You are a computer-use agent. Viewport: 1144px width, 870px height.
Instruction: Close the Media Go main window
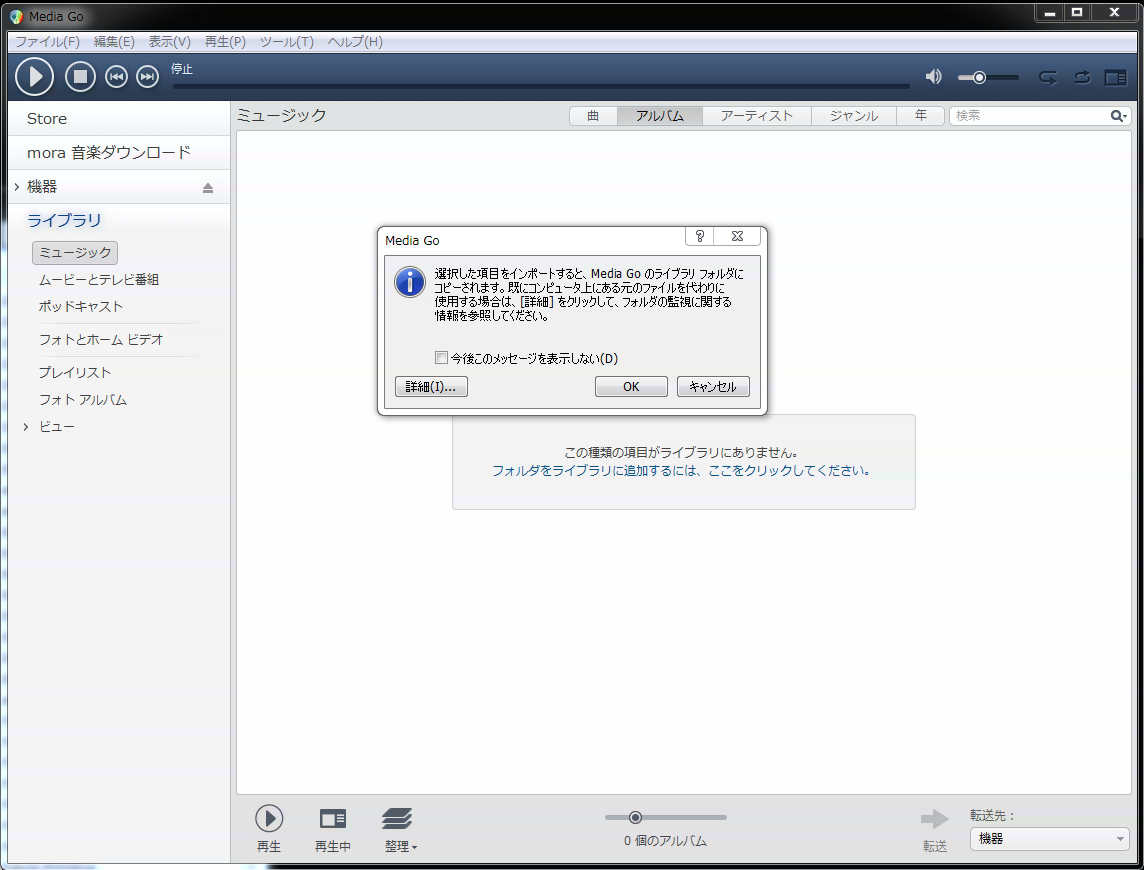[x=1114, y=12]
